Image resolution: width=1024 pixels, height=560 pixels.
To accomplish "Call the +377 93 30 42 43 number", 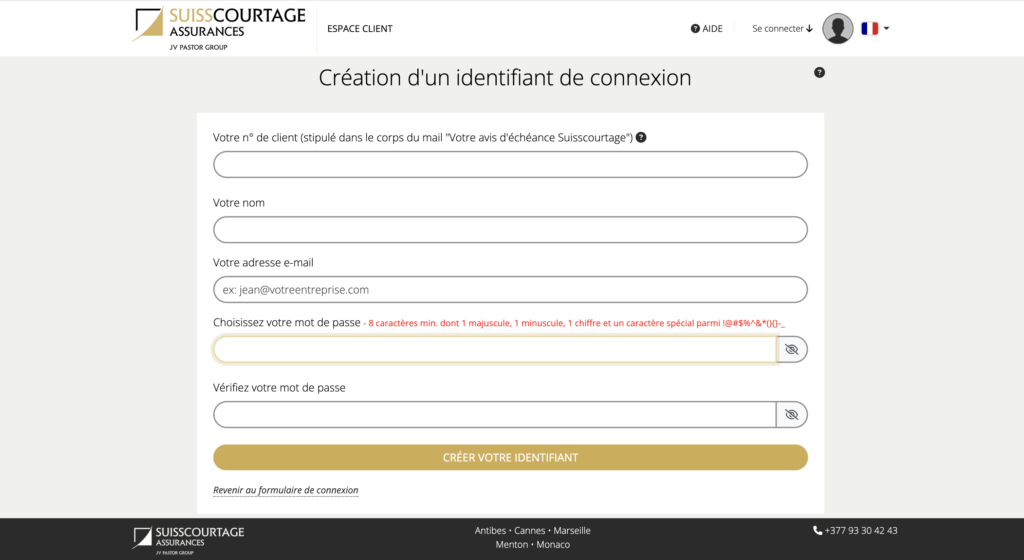I will 861,530.
